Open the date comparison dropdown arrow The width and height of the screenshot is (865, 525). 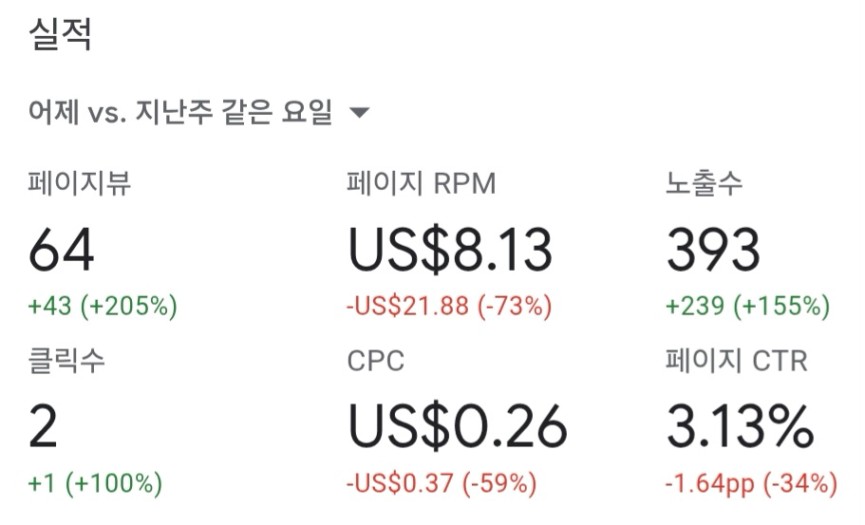pyautogui.click(x=360, y=112)
